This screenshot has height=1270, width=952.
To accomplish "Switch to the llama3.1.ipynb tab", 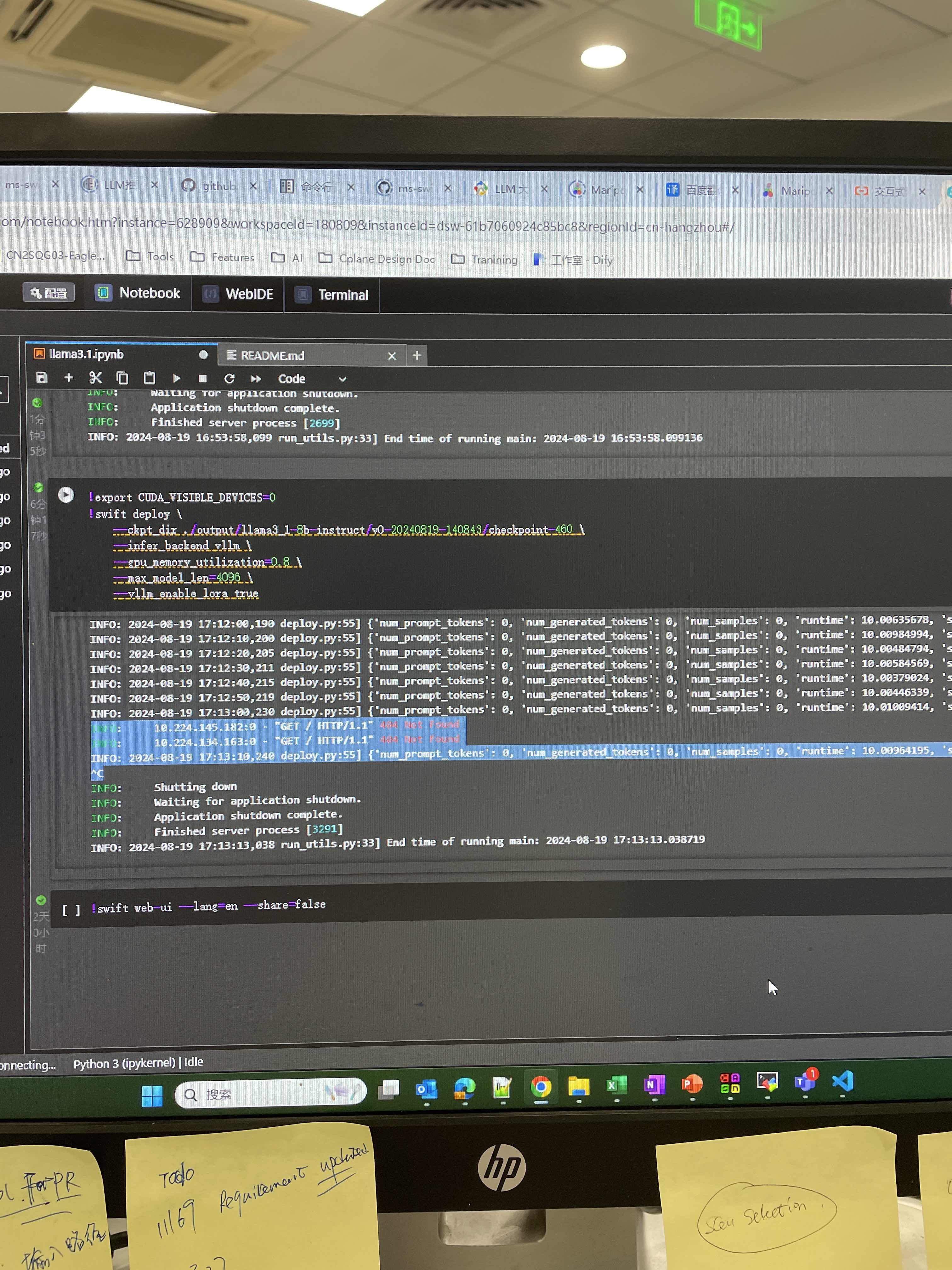I will tap(86, 354).
